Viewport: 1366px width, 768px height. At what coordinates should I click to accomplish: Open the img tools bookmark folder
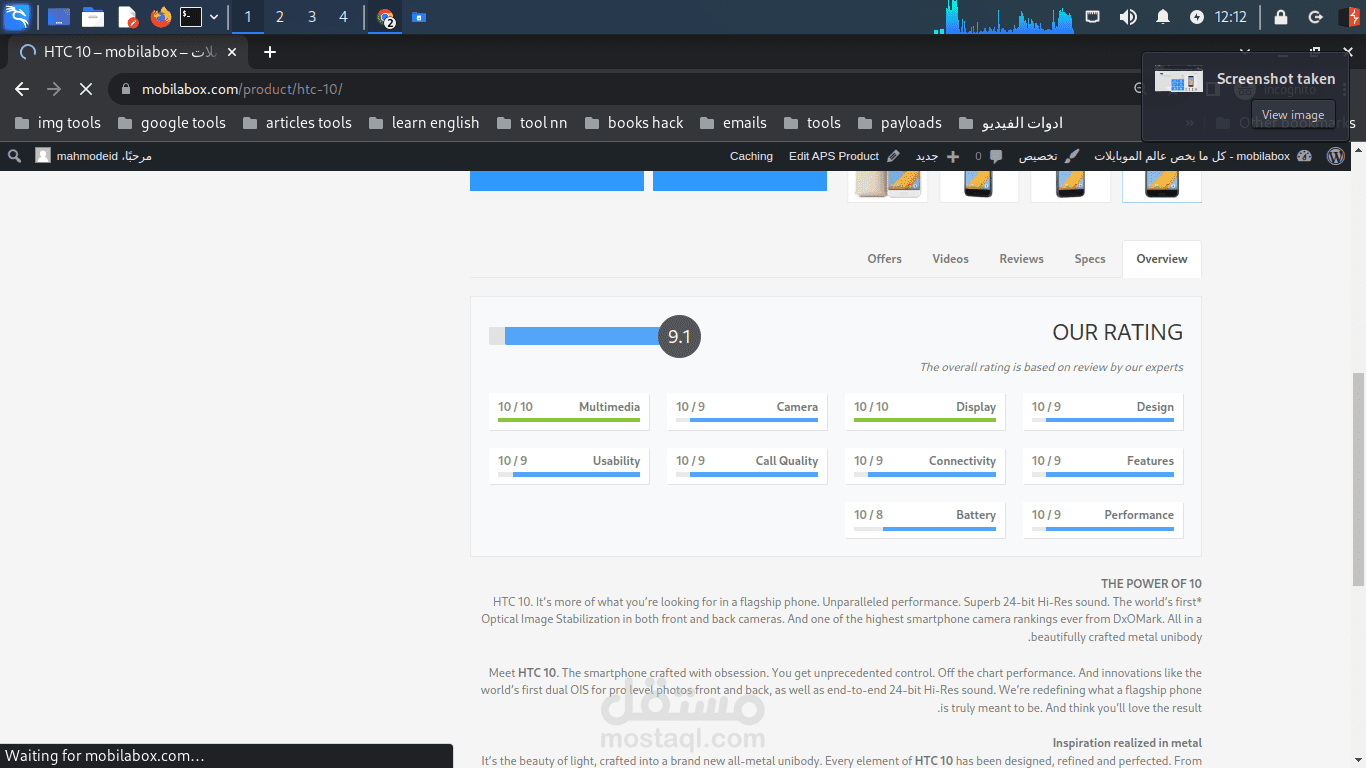(x=57, y=123)
